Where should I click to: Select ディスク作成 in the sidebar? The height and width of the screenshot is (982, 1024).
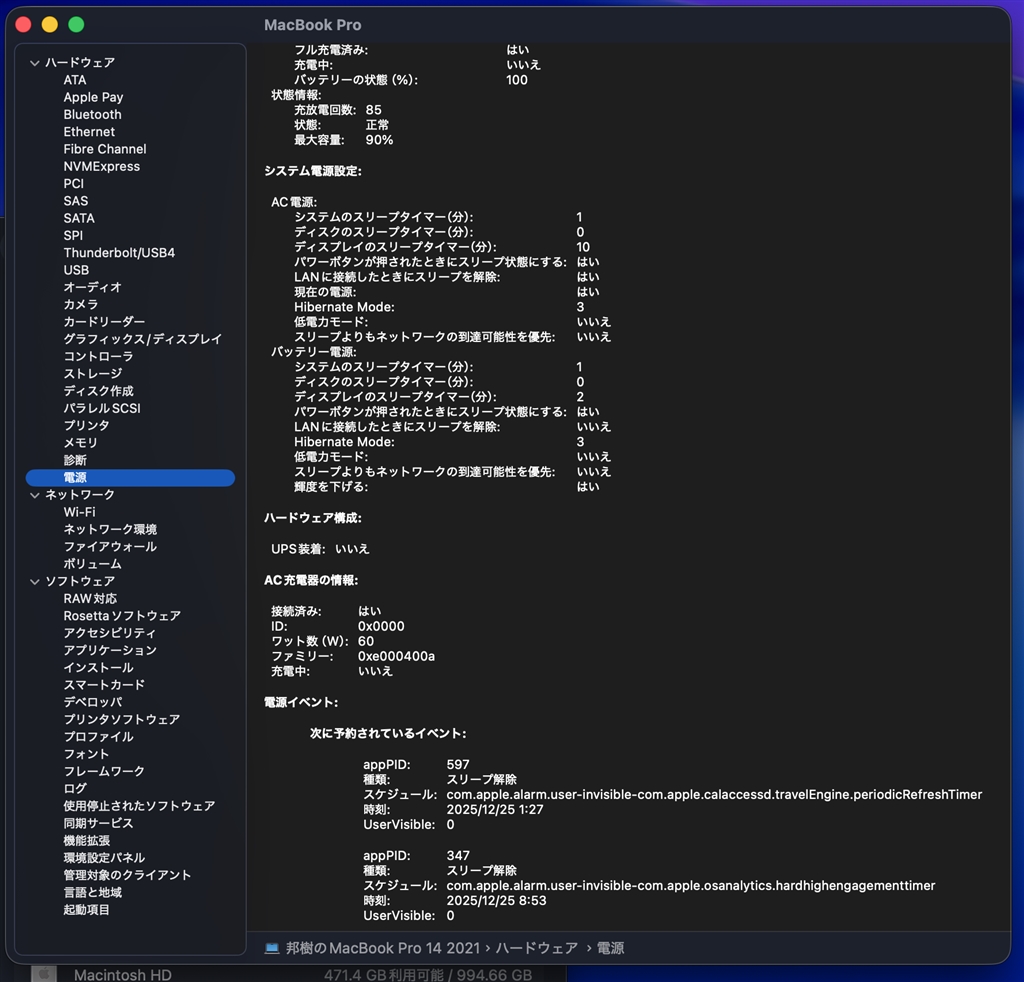click(99, 391)
